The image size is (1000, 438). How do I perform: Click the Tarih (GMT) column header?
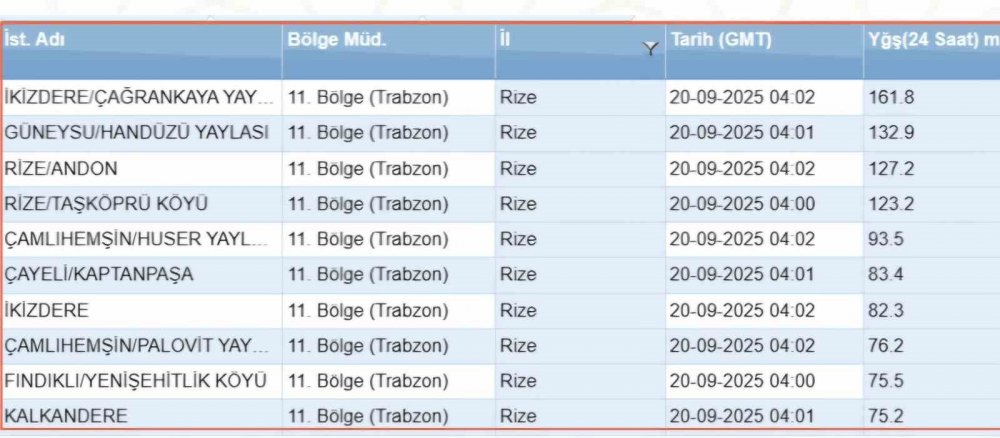(721, 41)
